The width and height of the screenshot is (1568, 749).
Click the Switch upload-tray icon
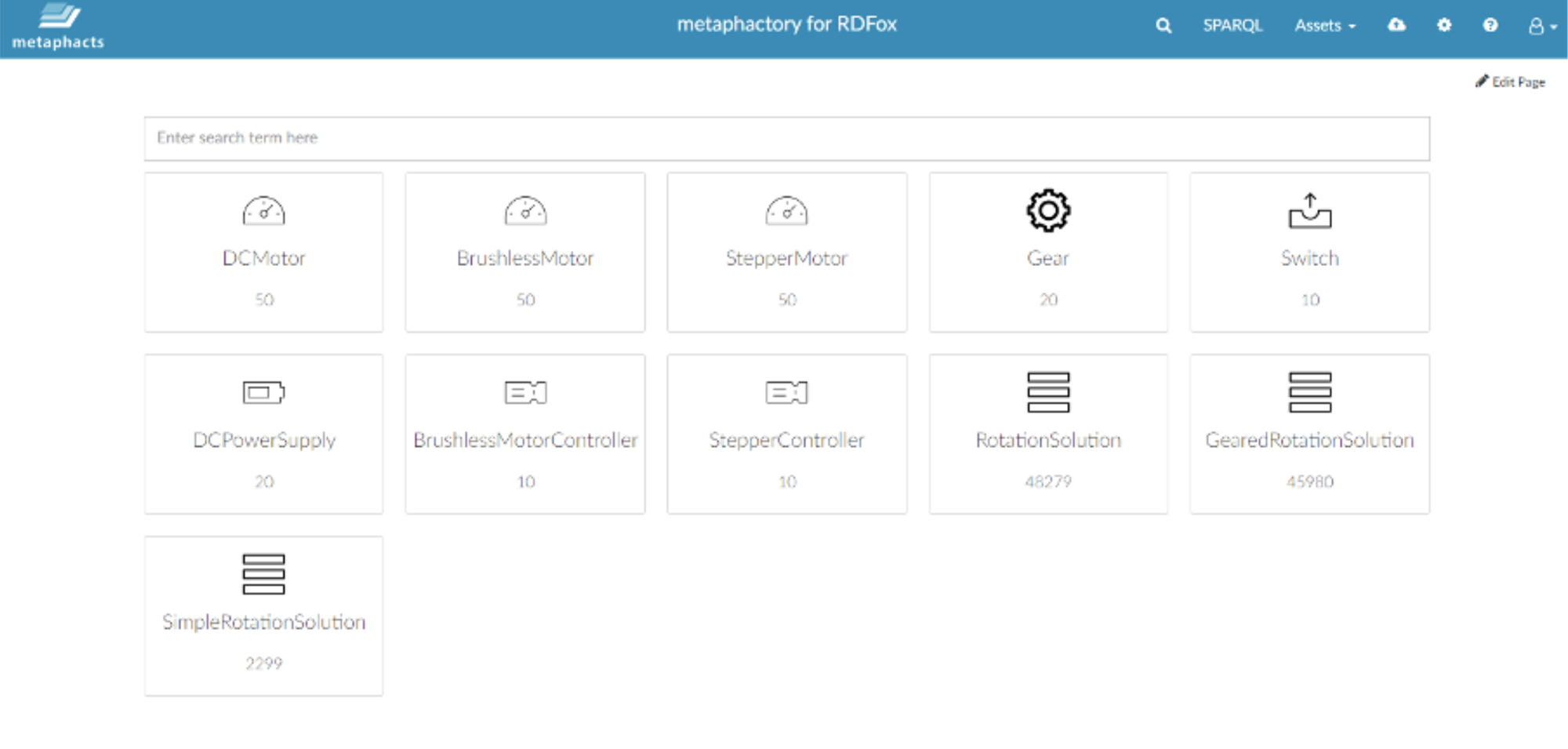(x=1310, y=210)
